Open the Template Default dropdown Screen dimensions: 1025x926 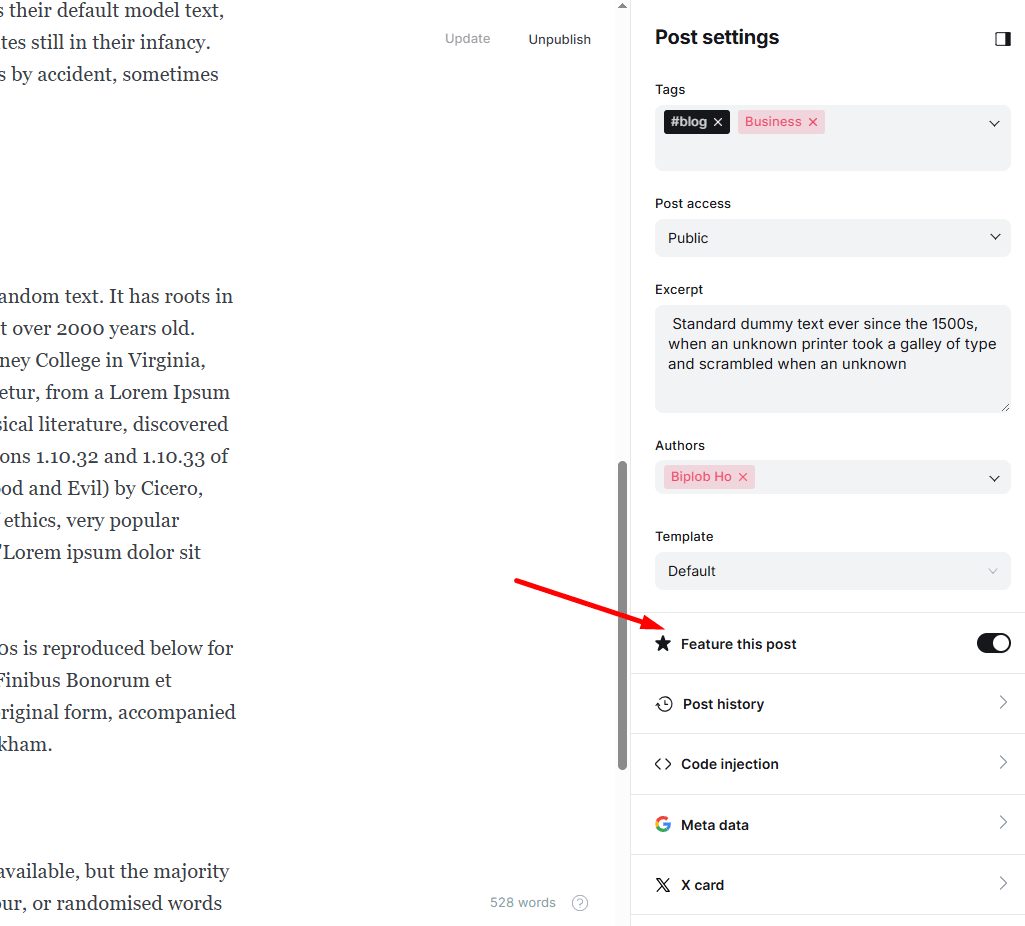(x=832, y=571)
